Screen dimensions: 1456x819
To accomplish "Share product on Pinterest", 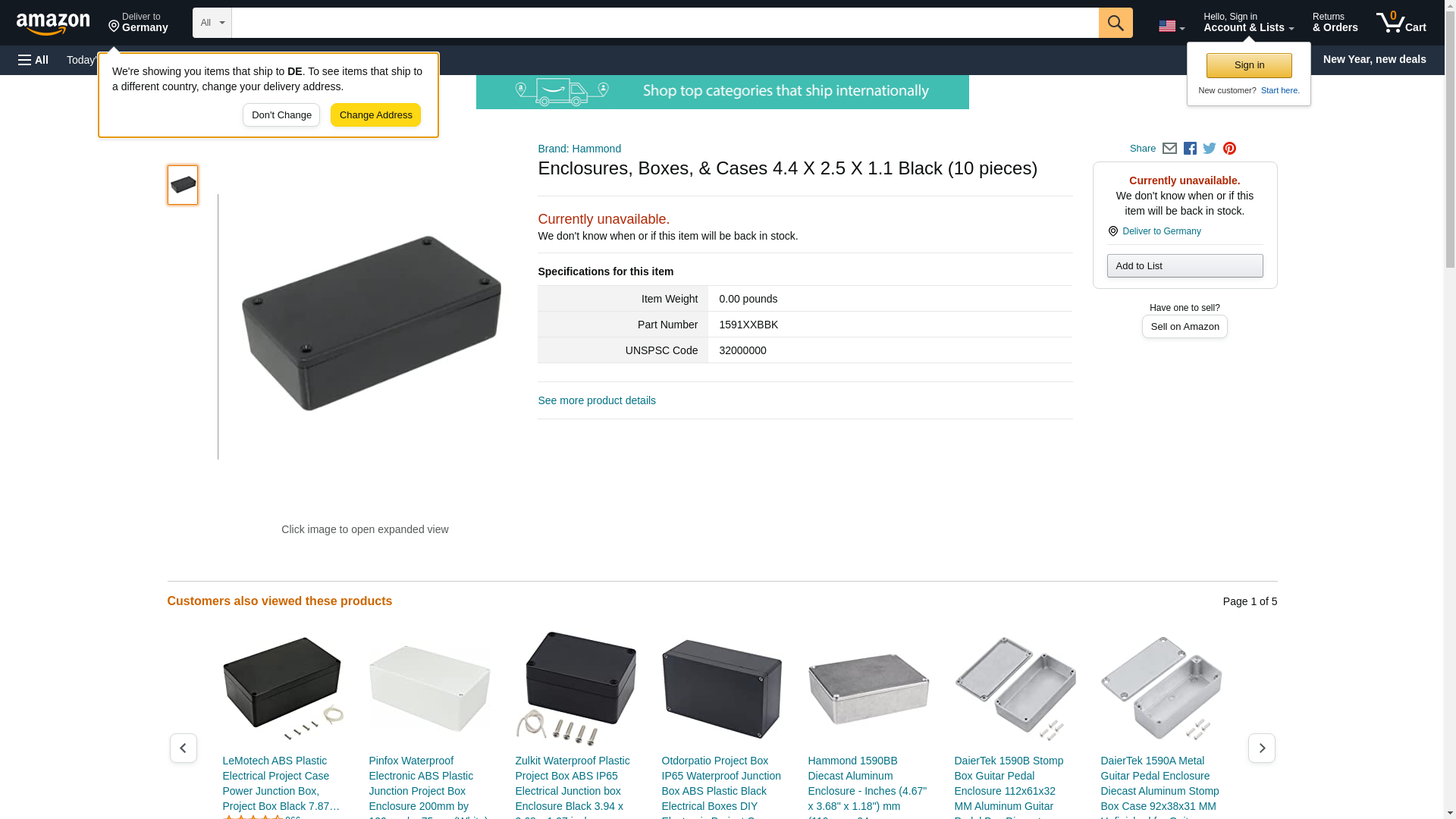I will 1229,149.
